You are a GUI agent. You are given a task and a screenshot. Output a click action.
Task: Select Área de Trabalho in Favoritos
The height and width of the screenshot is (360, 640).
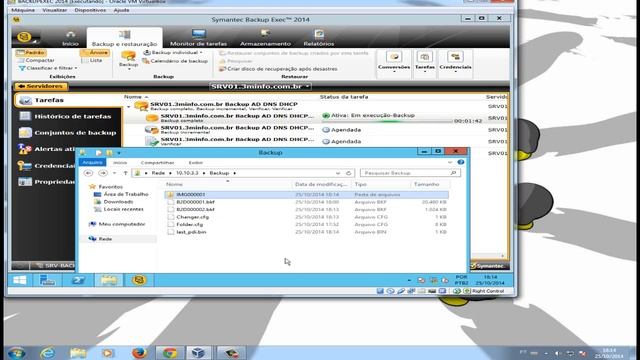click(121, 194)
